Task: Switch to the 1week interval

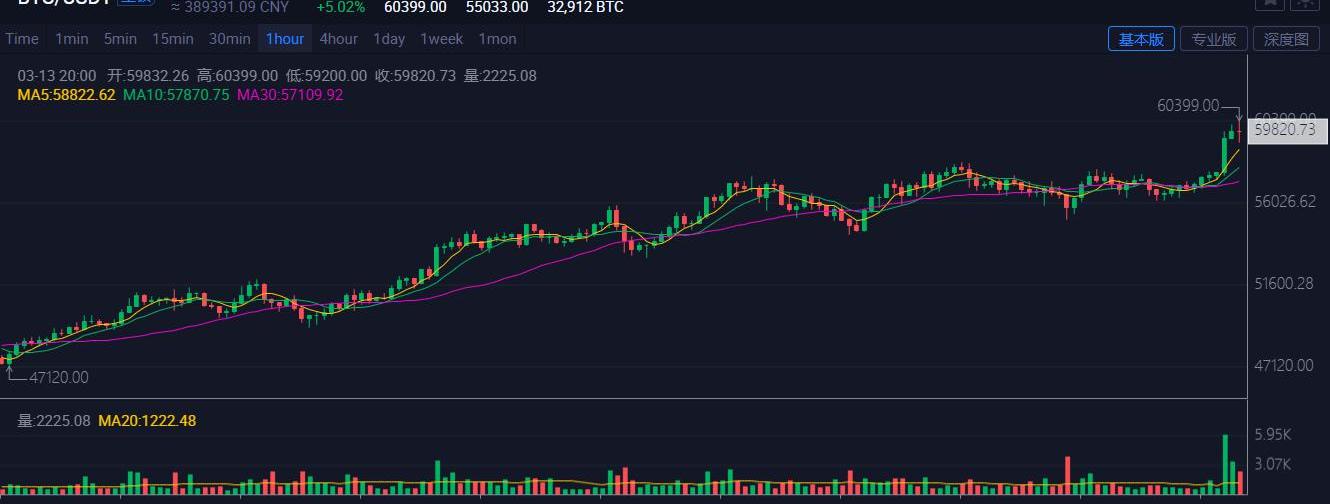Action: [441, 39]
